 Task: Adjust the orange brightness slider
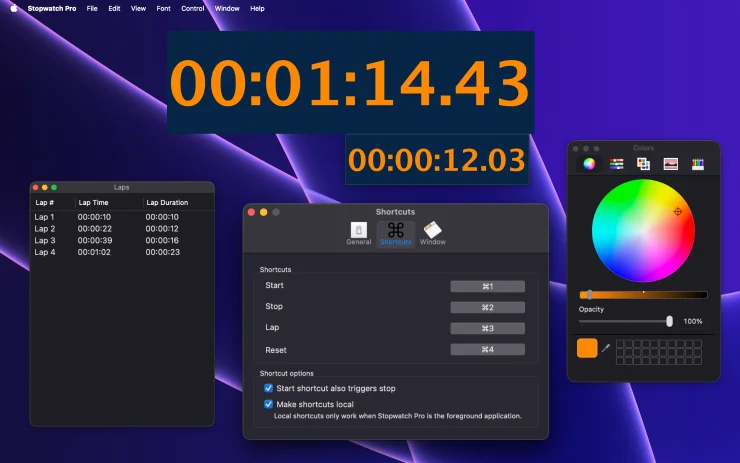click(643, 295)
